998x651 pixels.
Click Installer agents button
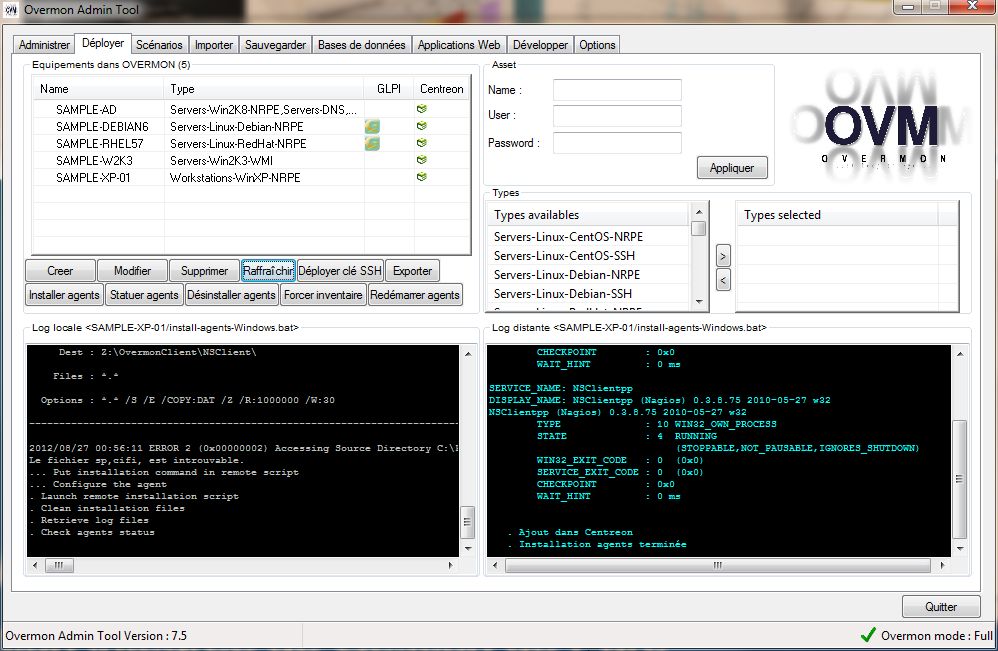coord(64,295)
